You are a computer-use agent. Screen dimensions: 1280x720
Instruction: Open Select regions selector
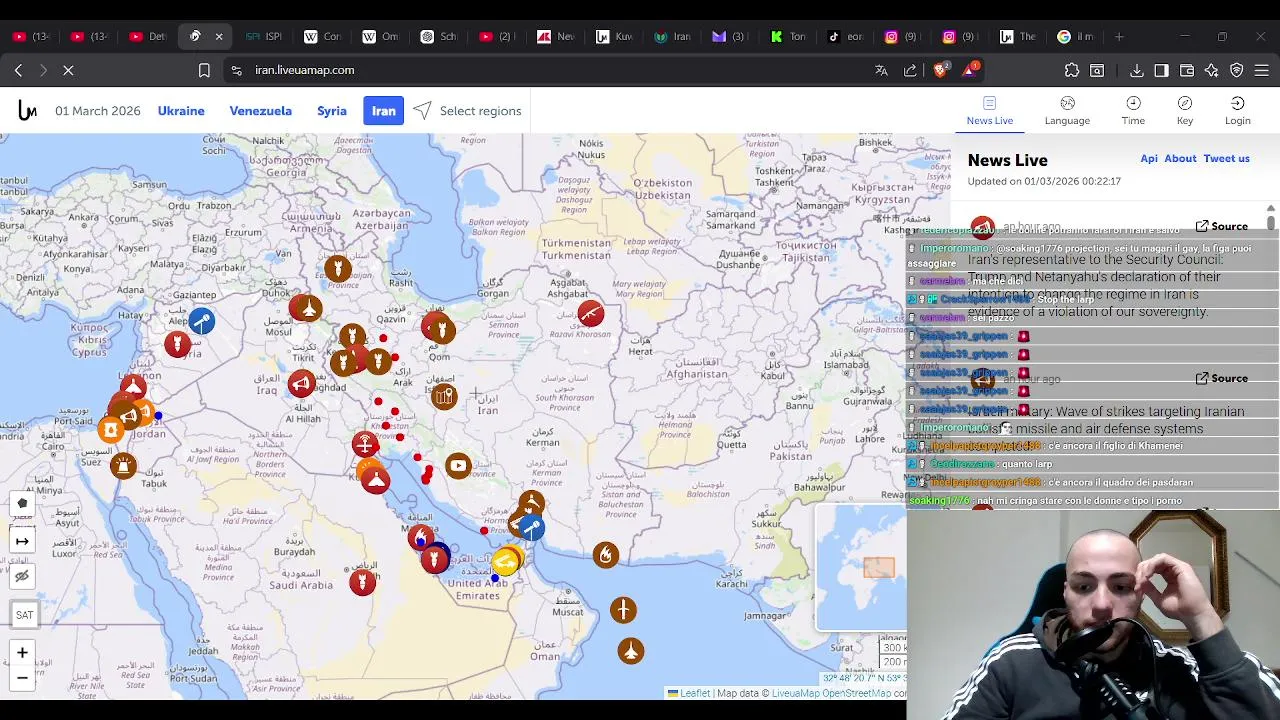(467, 111)
